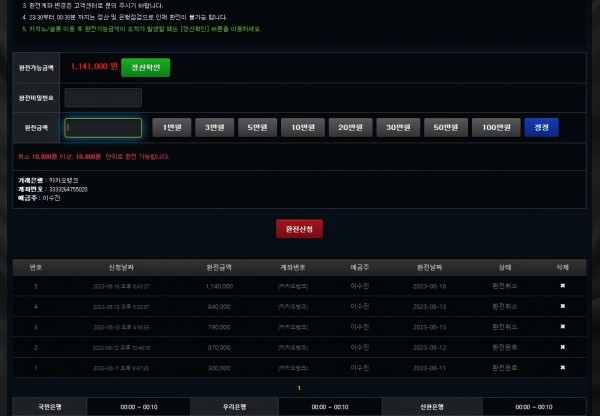This screenshot has height=416, width=600.
Task: Click 환전완료 status in row 2
Action: click(x=505, y=347)
